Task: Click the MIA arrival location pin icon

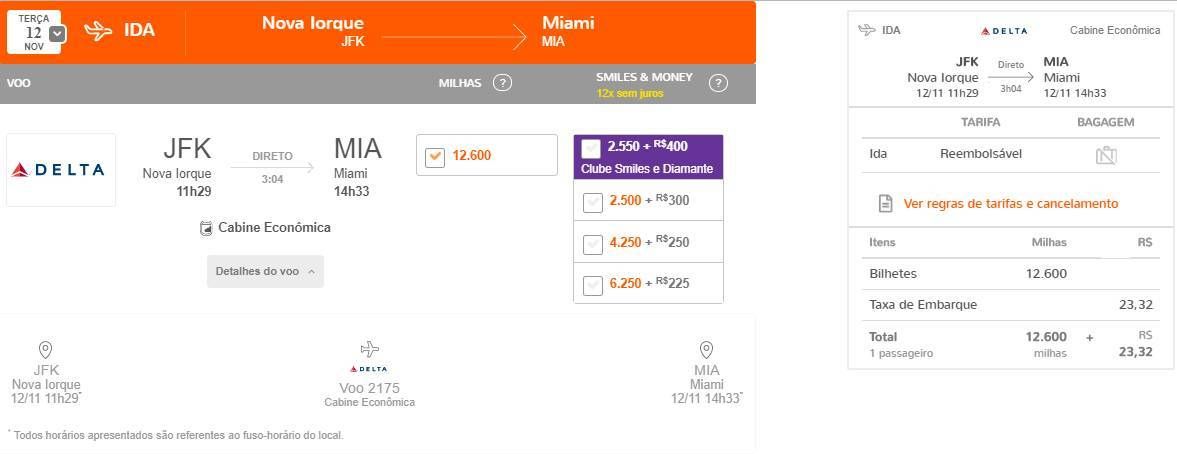Action: point(706,350)
